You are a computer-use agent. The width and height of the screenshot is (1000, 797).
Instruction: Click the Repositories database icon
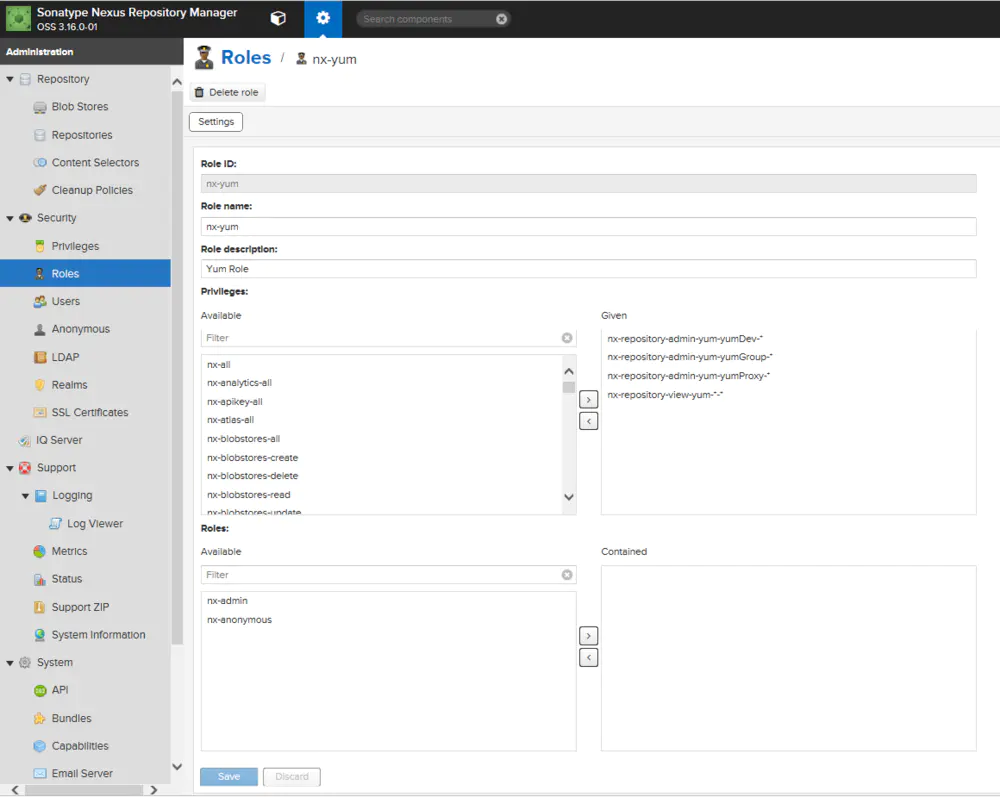[x=40, y=135]
